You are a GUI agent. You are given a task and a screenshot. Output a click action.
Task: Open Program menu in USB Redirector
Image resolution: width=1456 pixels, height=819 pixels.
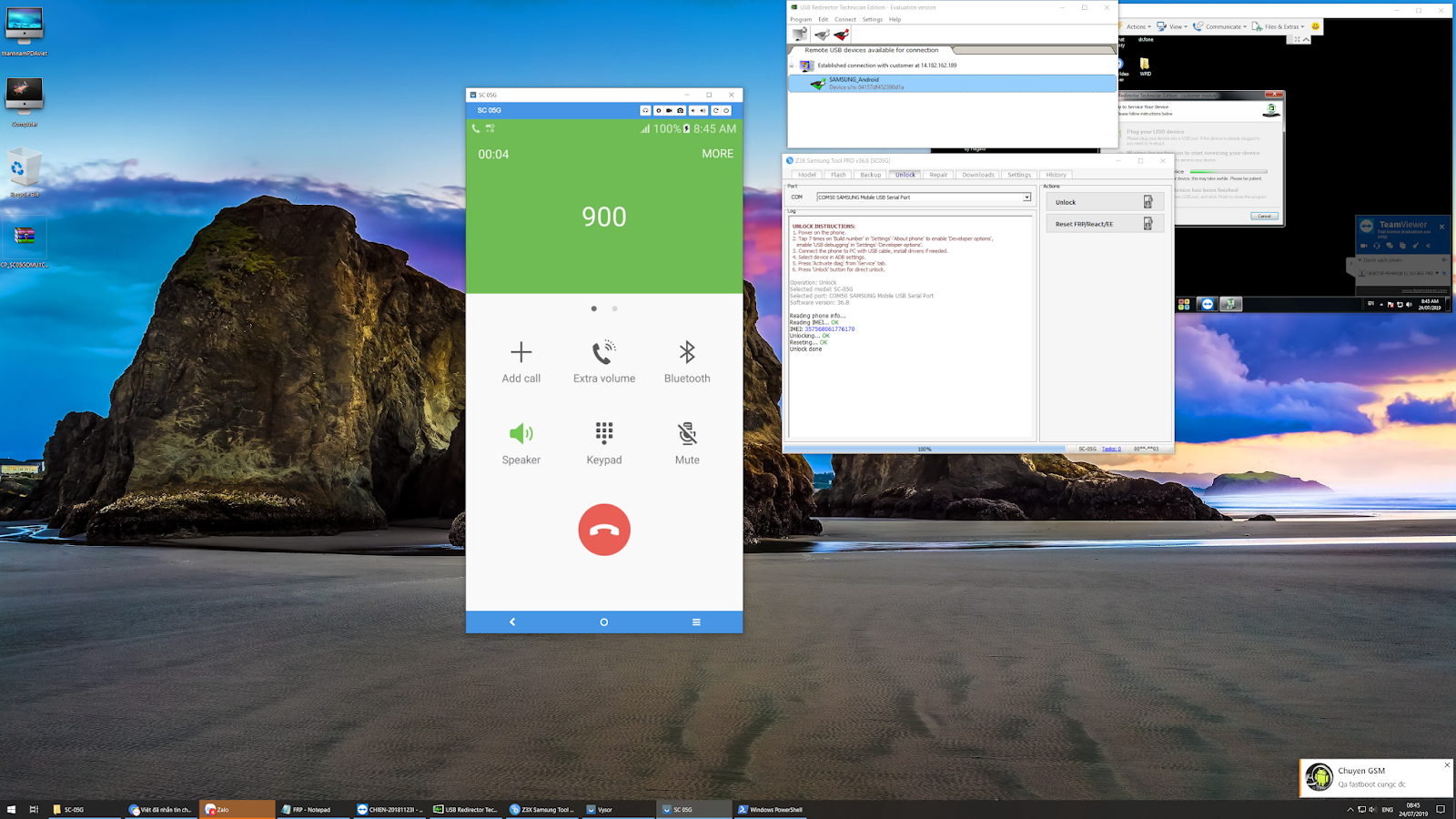[801, 19]
